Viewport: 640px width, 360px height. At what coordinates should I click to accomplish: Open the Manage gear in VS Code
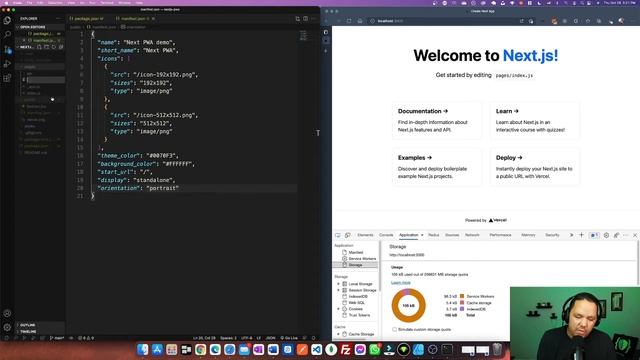pyautogui.click(x=7, y=327)
